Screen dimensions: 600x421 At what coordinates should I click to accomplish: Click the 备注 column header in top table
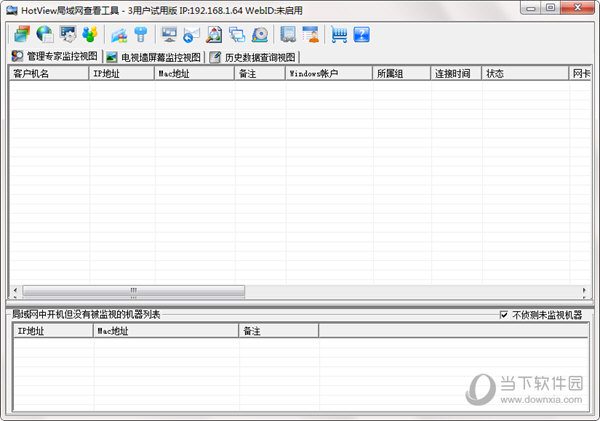coord(260,73)
